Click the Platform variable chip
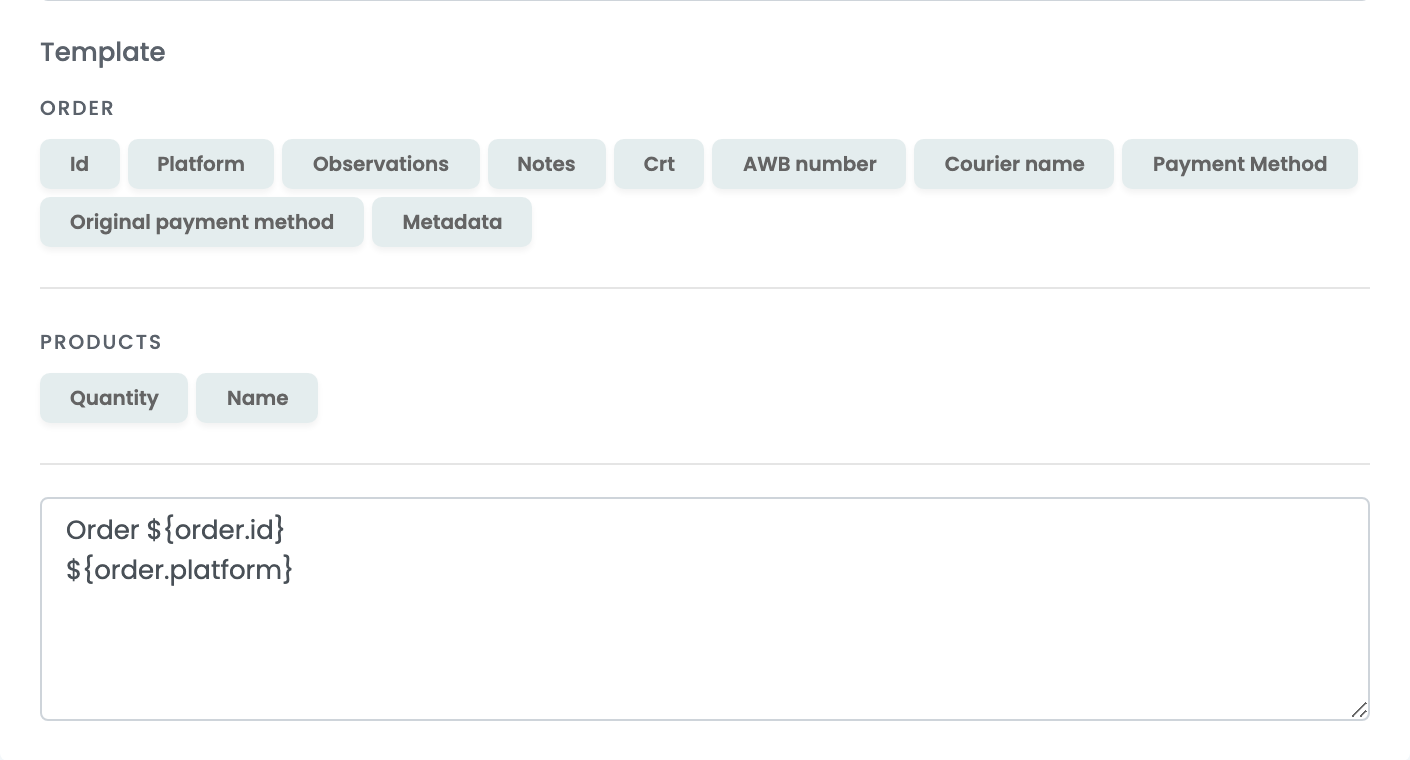The width and height of the screenshot is (1410, 760). click(201, 164)
